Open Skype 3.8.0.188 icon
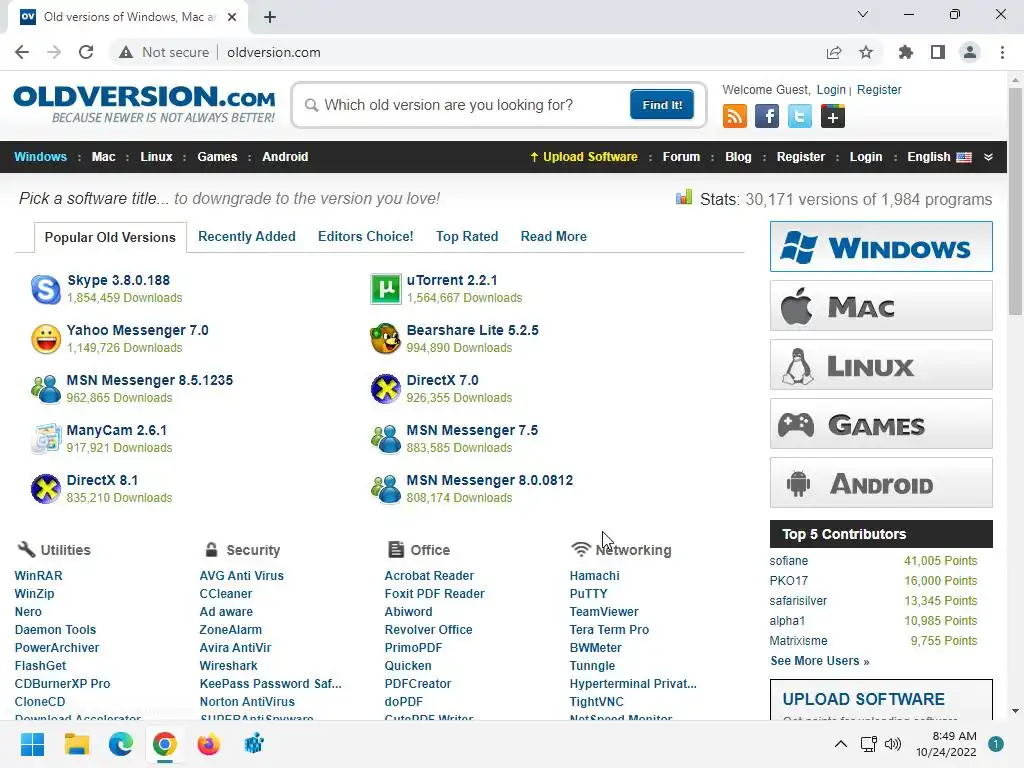This screenshot has width=1024, height=768. (x=46, y=289)
